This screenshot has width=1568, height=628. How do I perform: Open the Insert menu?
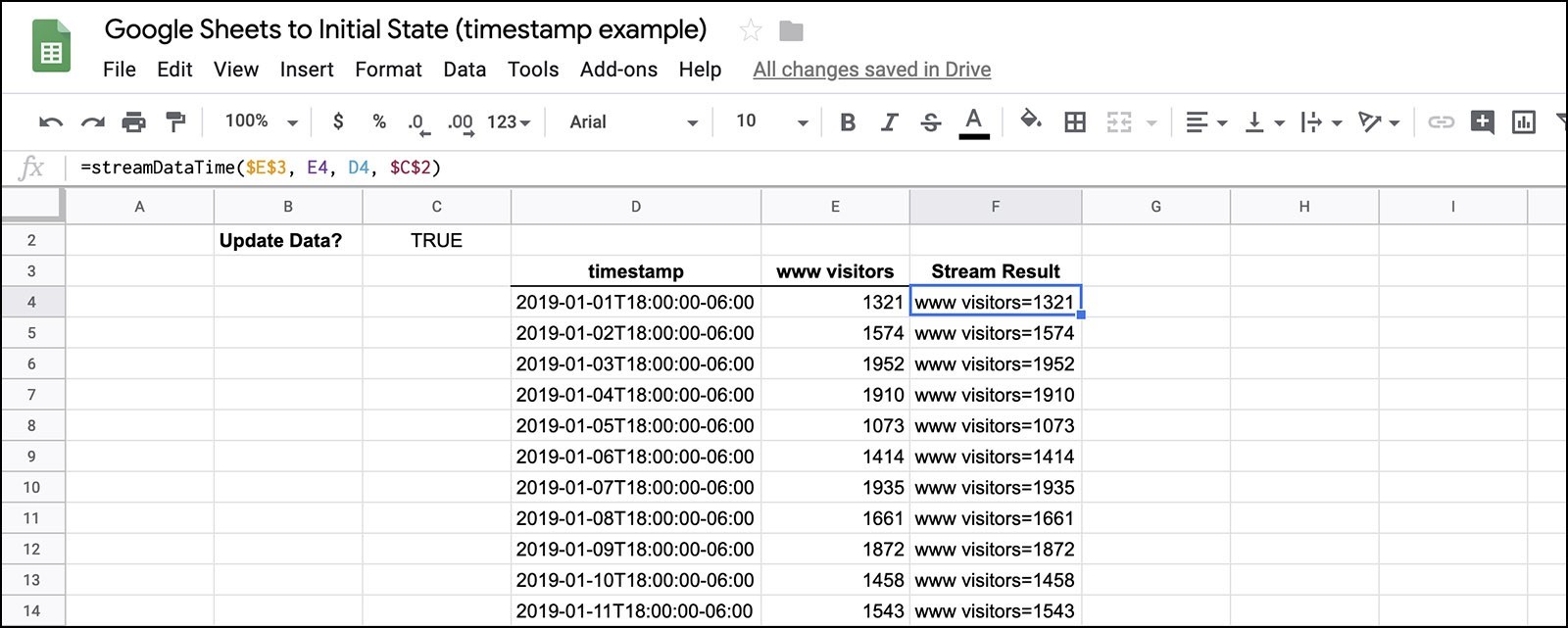click(x=307, y=70)
